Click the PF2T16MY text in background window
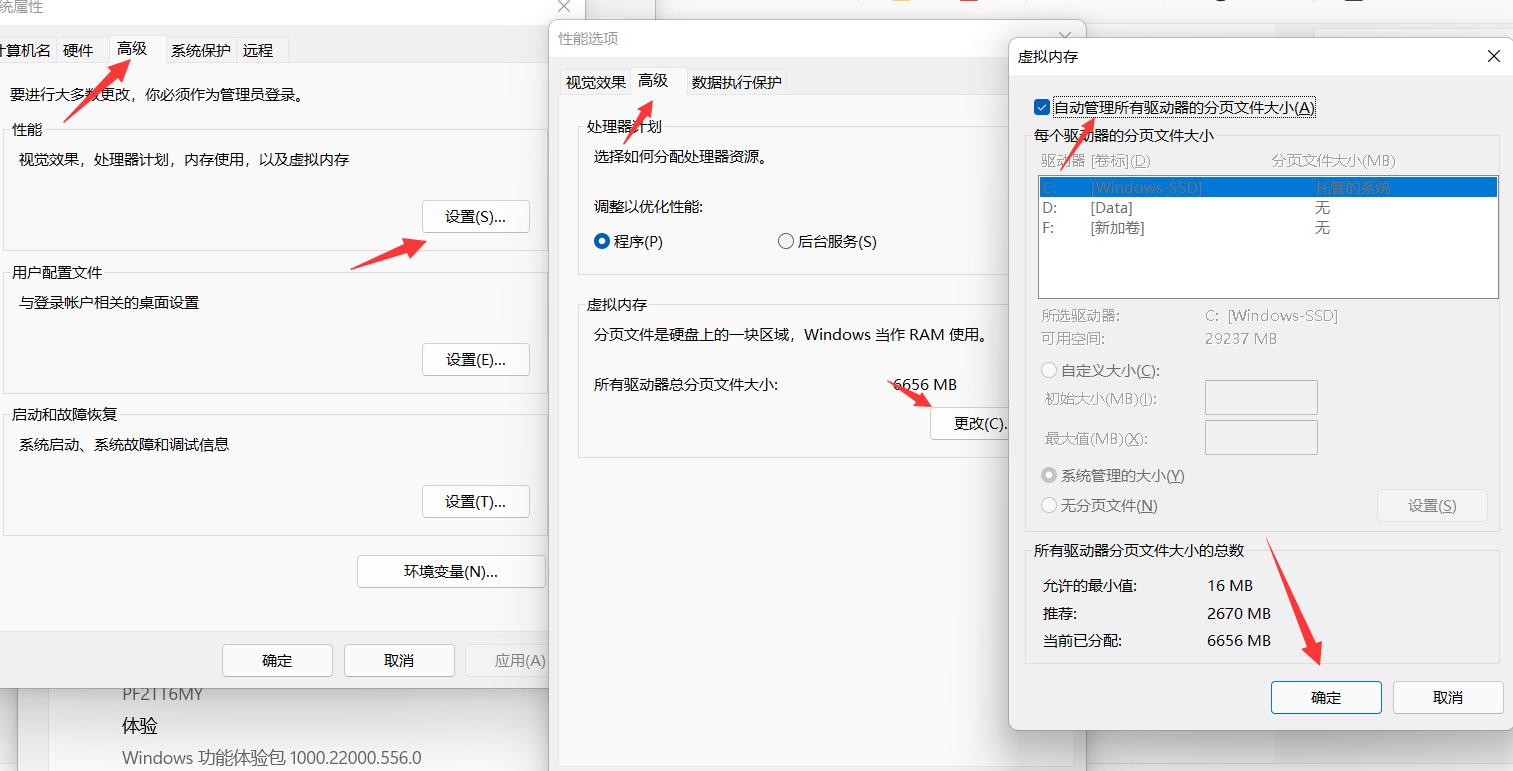 pos(162,694)
